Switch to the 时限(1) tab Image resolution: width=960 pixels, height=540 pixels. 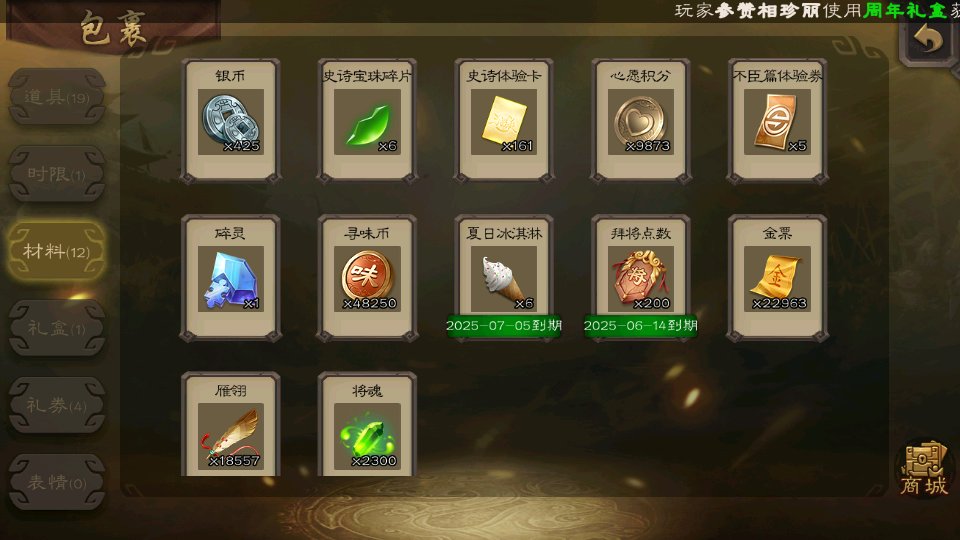(x=57, y=174)
